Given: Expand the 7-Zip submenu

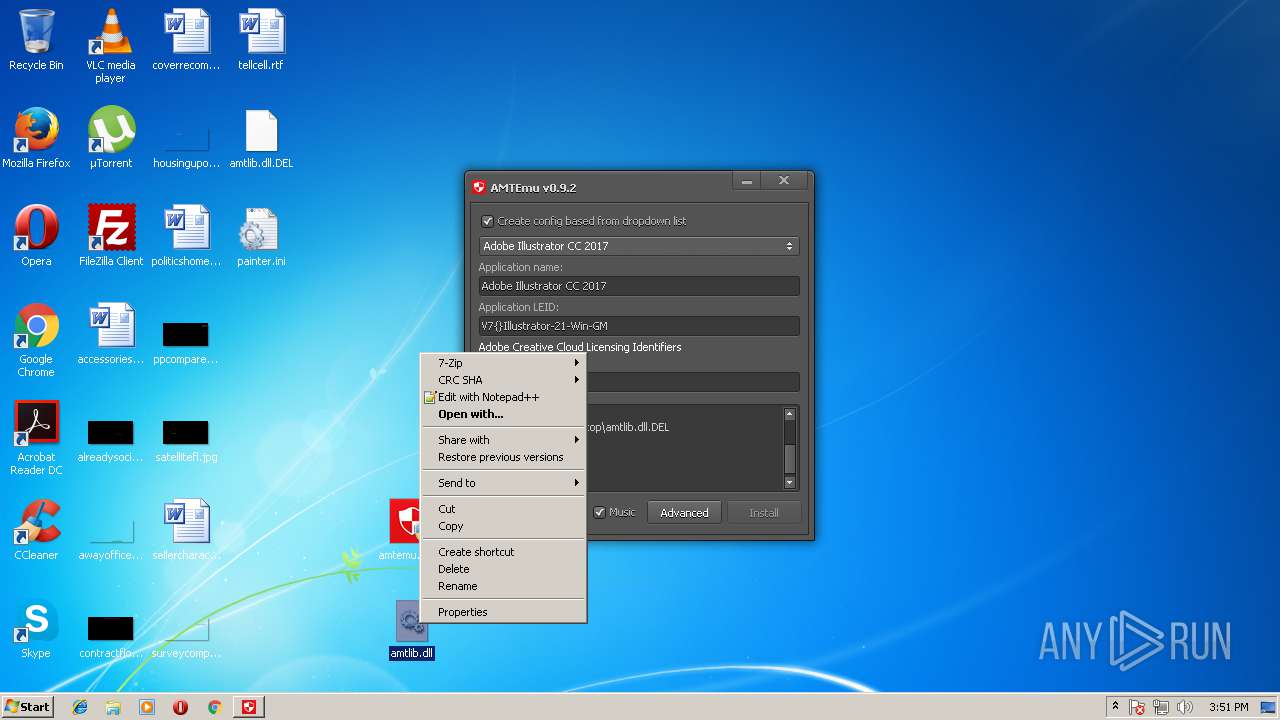Looking at the screenshot, I should [504, 363].
